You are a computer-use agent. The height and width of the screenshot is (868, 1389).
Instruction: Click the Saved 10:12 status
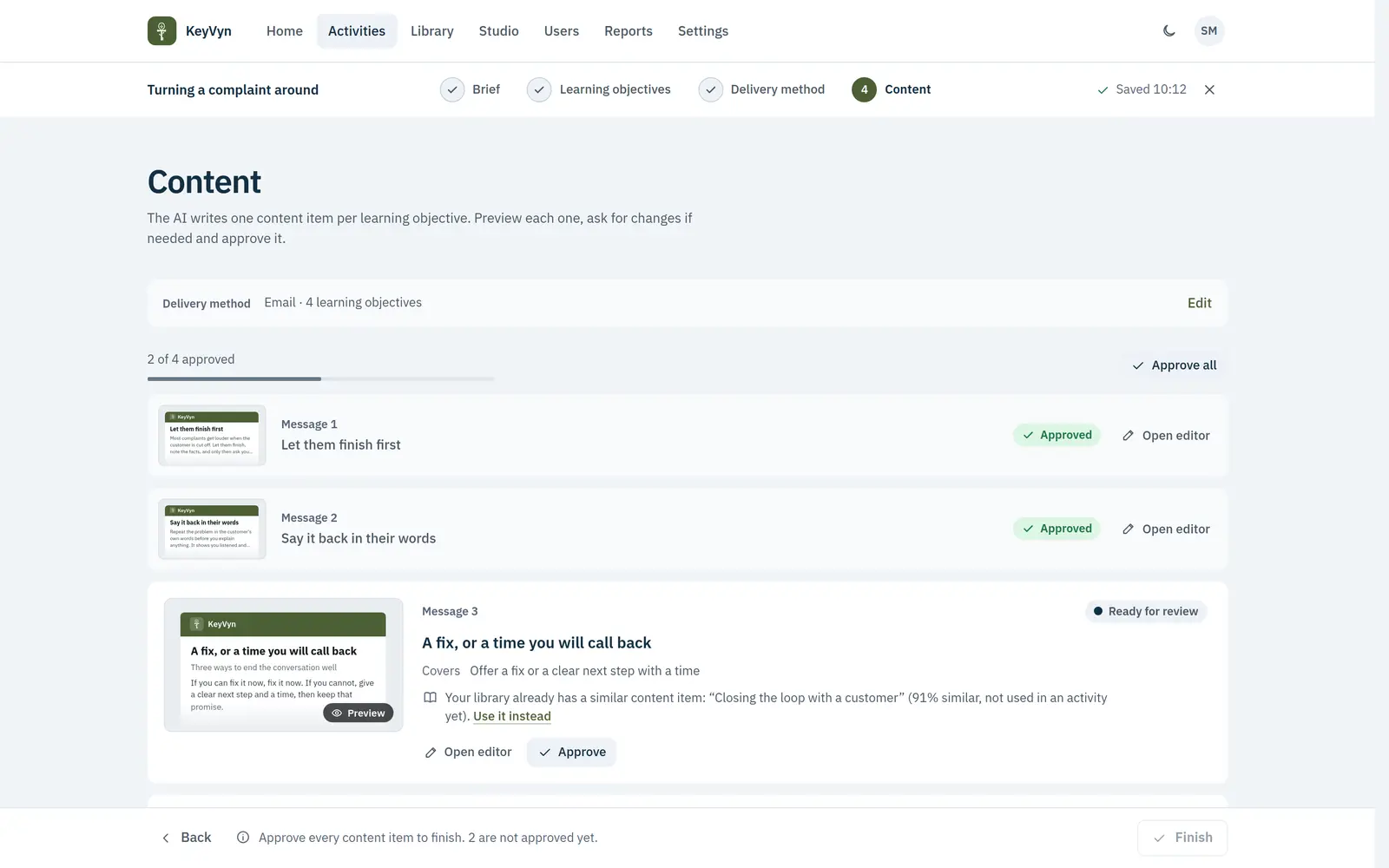[1142, 89]
